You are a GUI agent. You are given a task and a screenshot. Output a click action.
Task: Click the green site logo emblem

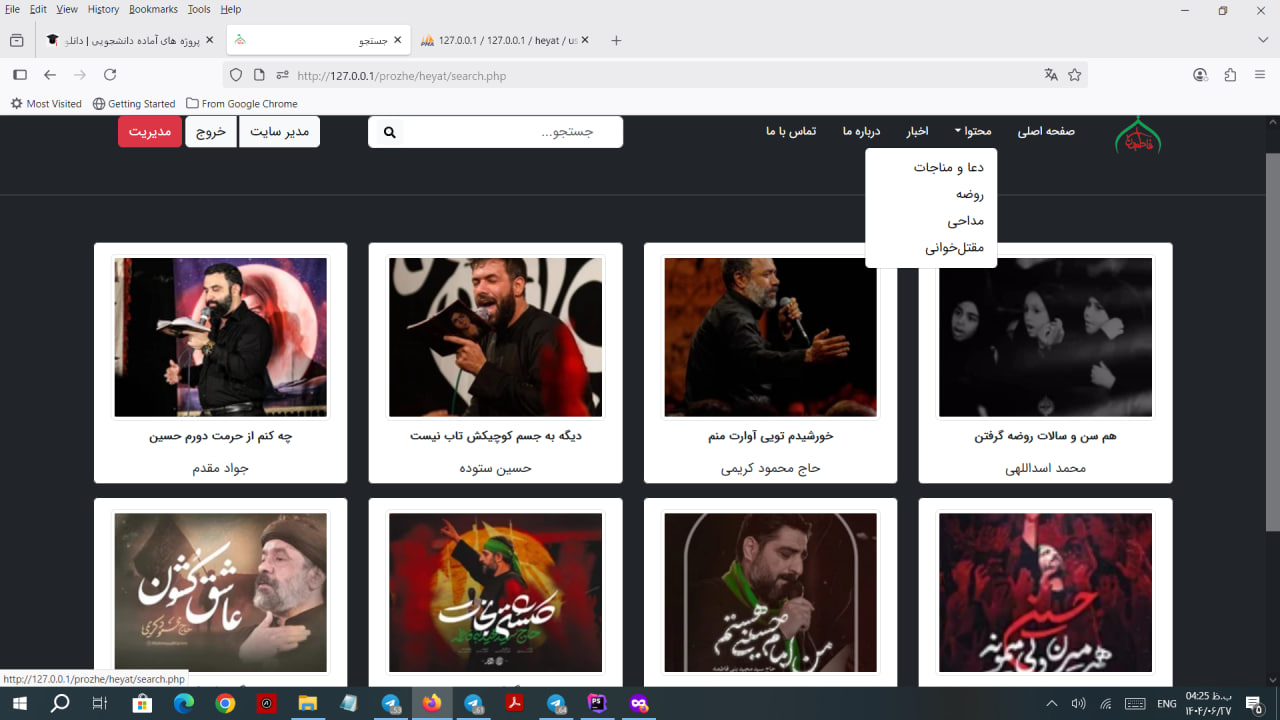pyautogui.click(x=1138, y=136)
